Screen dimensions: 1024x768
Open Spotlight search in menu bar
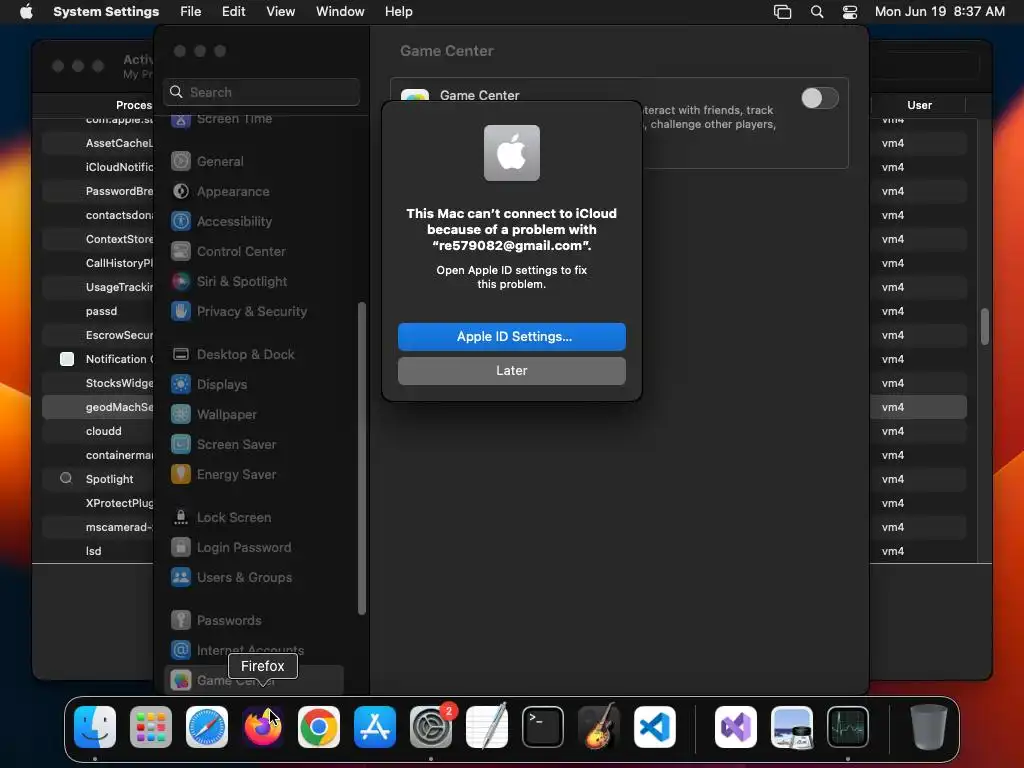click(x=817, y=12)
